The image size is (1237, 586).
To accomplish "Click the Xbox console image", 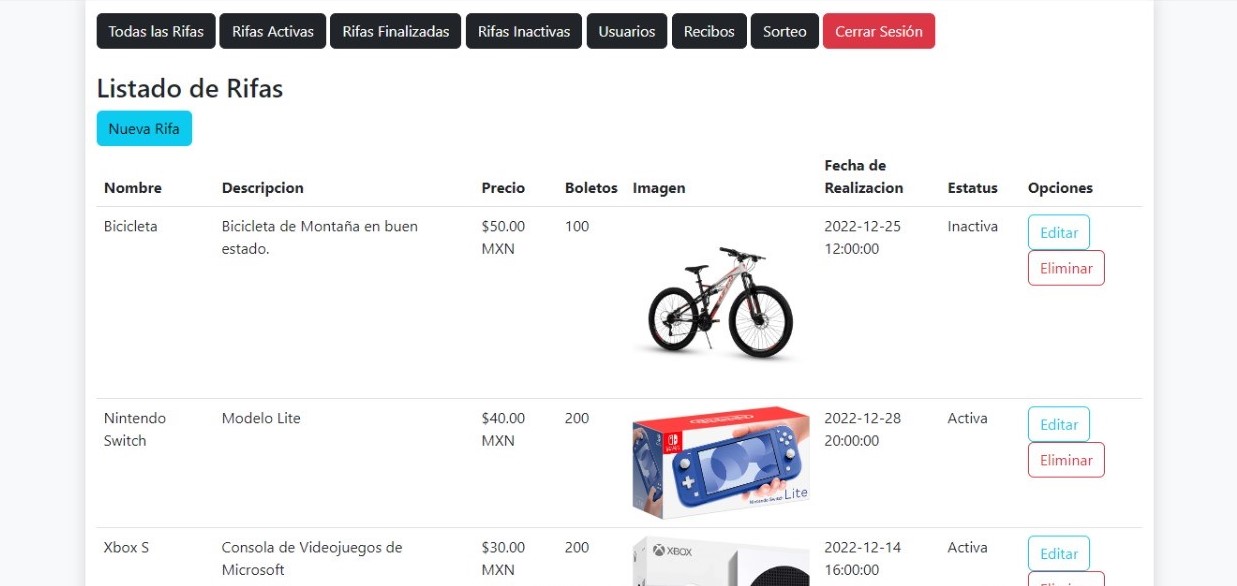I will (x=720, y=562).
